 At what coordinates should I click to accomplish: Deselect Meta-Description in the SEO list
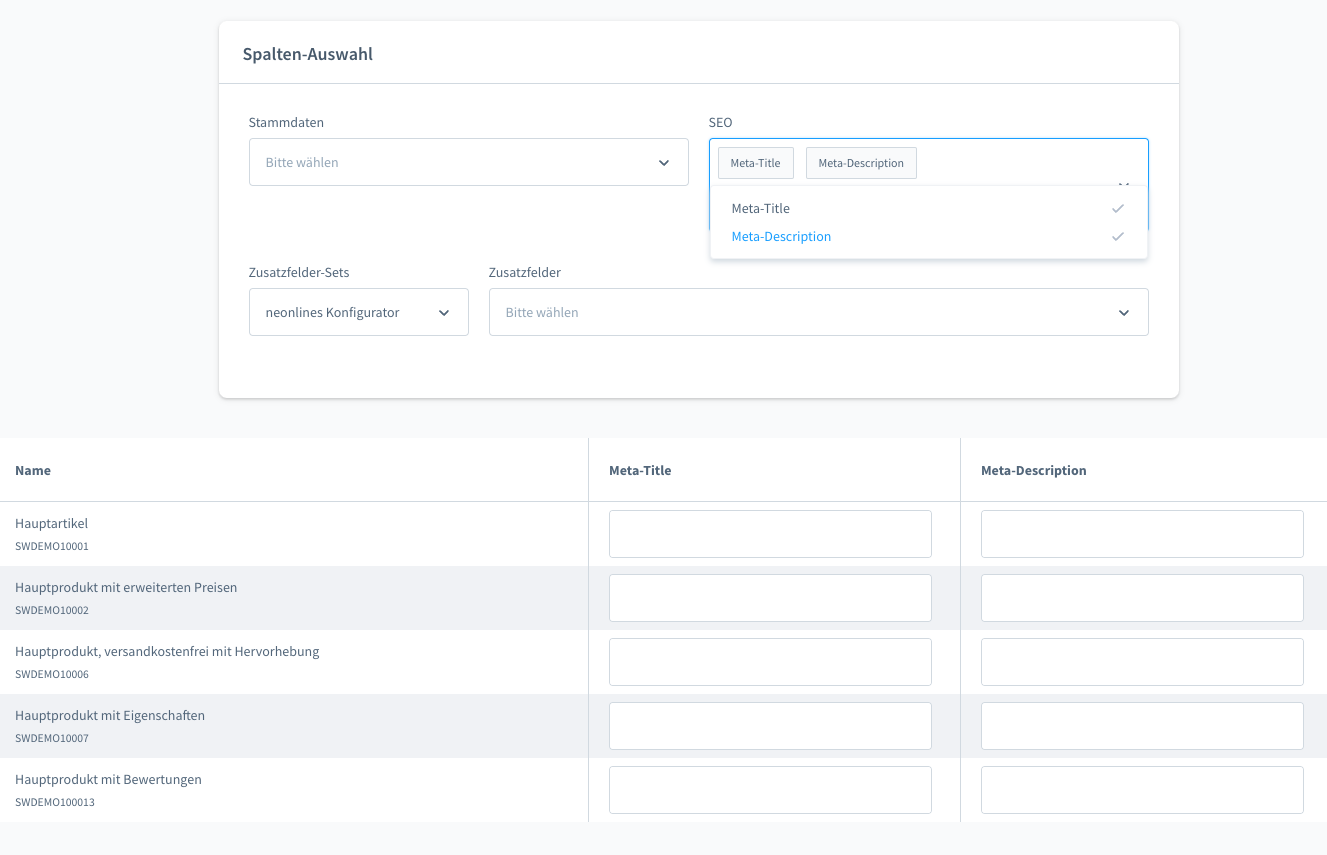pyautogui.click(x=781, y=237)
